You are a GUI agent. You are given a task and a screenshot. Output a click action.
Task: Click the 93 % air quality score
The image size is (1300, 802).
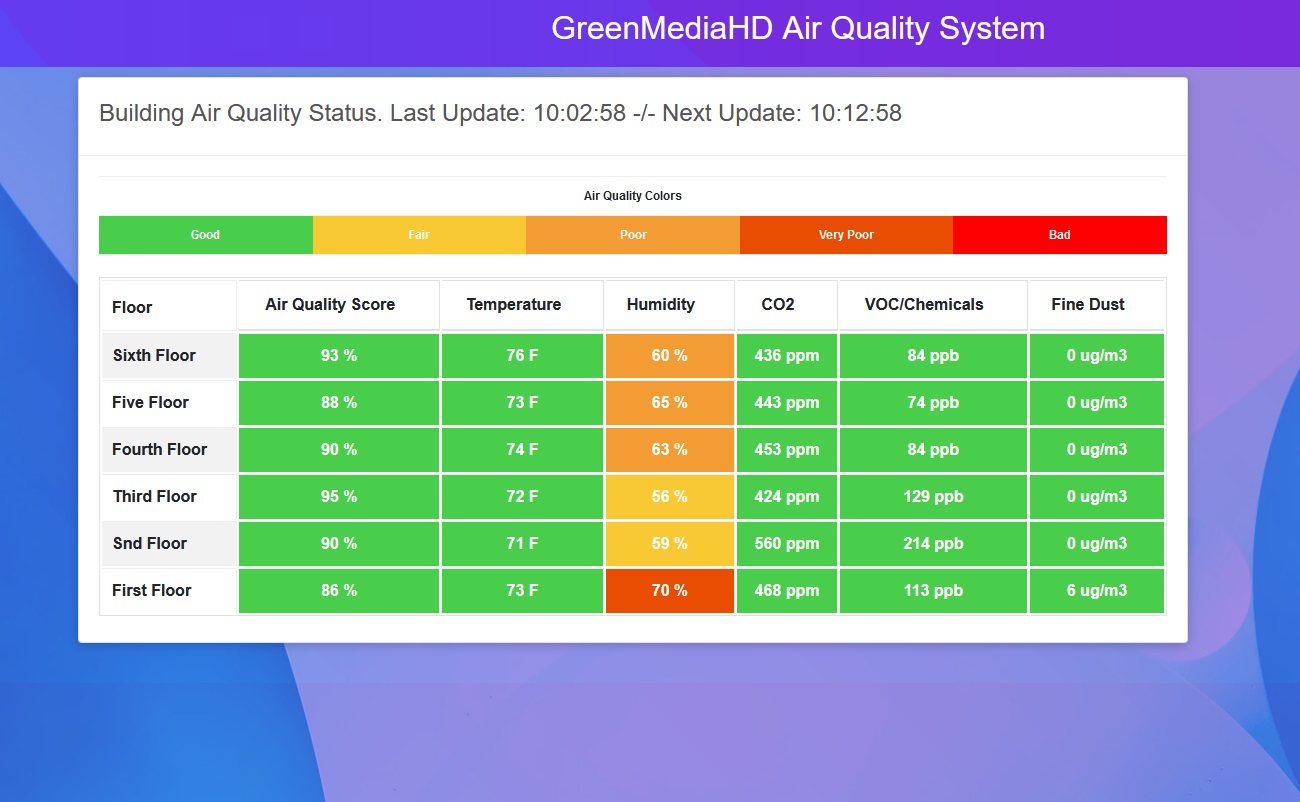point(339,356)
